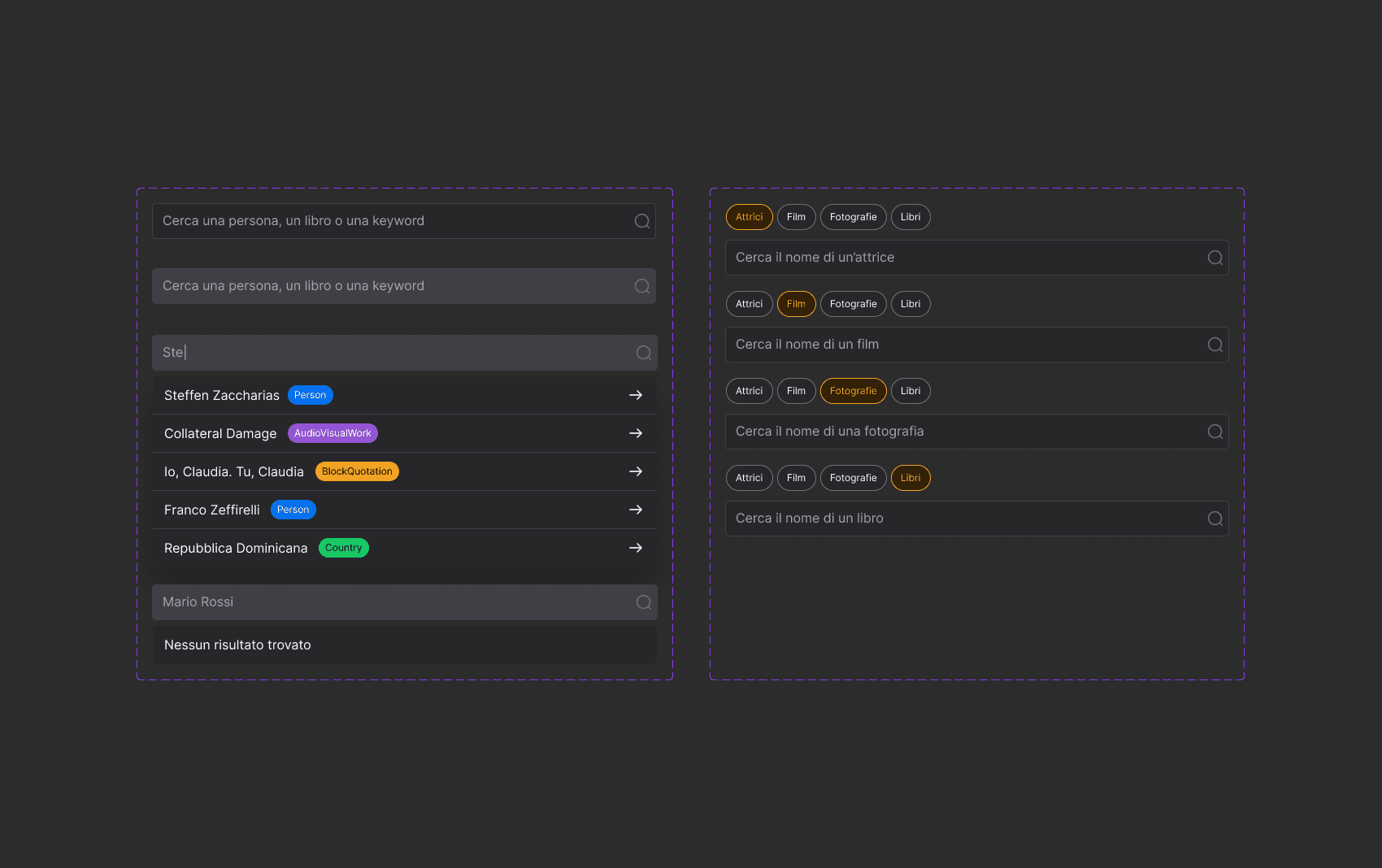Select the Film chip above the libro search field
The width and height of the screenshot is (1382, 868).
pyautogui.click(x=797, y=478)
